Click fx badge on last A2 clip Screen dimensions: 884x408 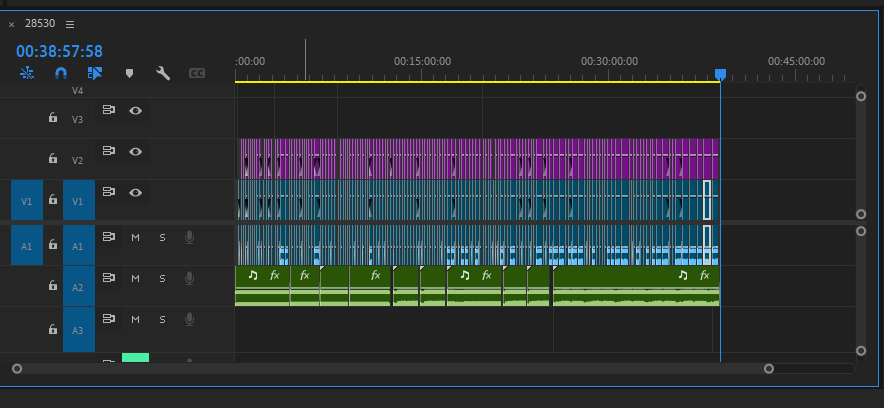[x=704, y=275]
